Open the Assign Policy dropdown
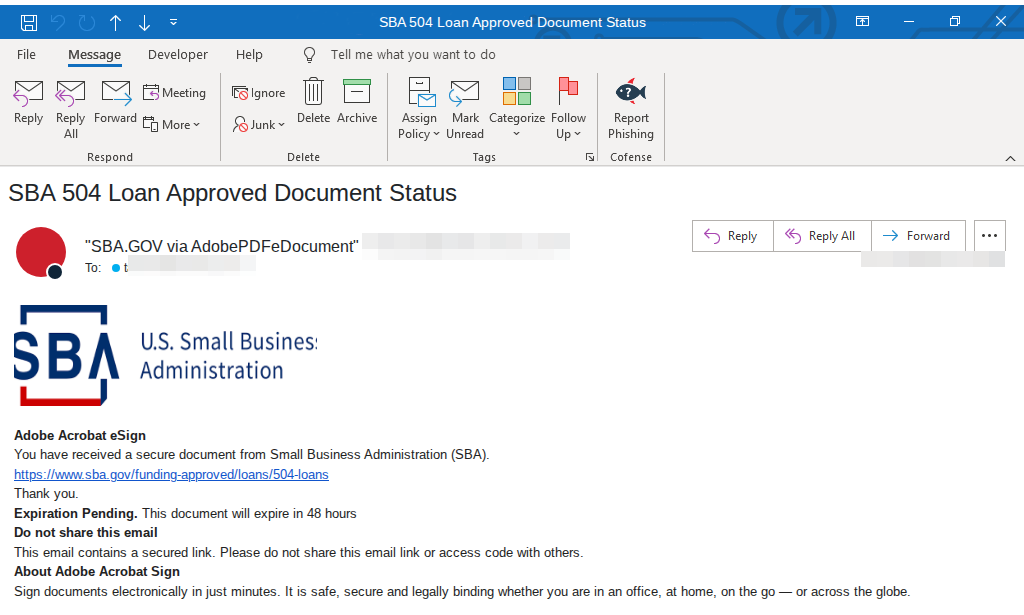 pos(419,109)
